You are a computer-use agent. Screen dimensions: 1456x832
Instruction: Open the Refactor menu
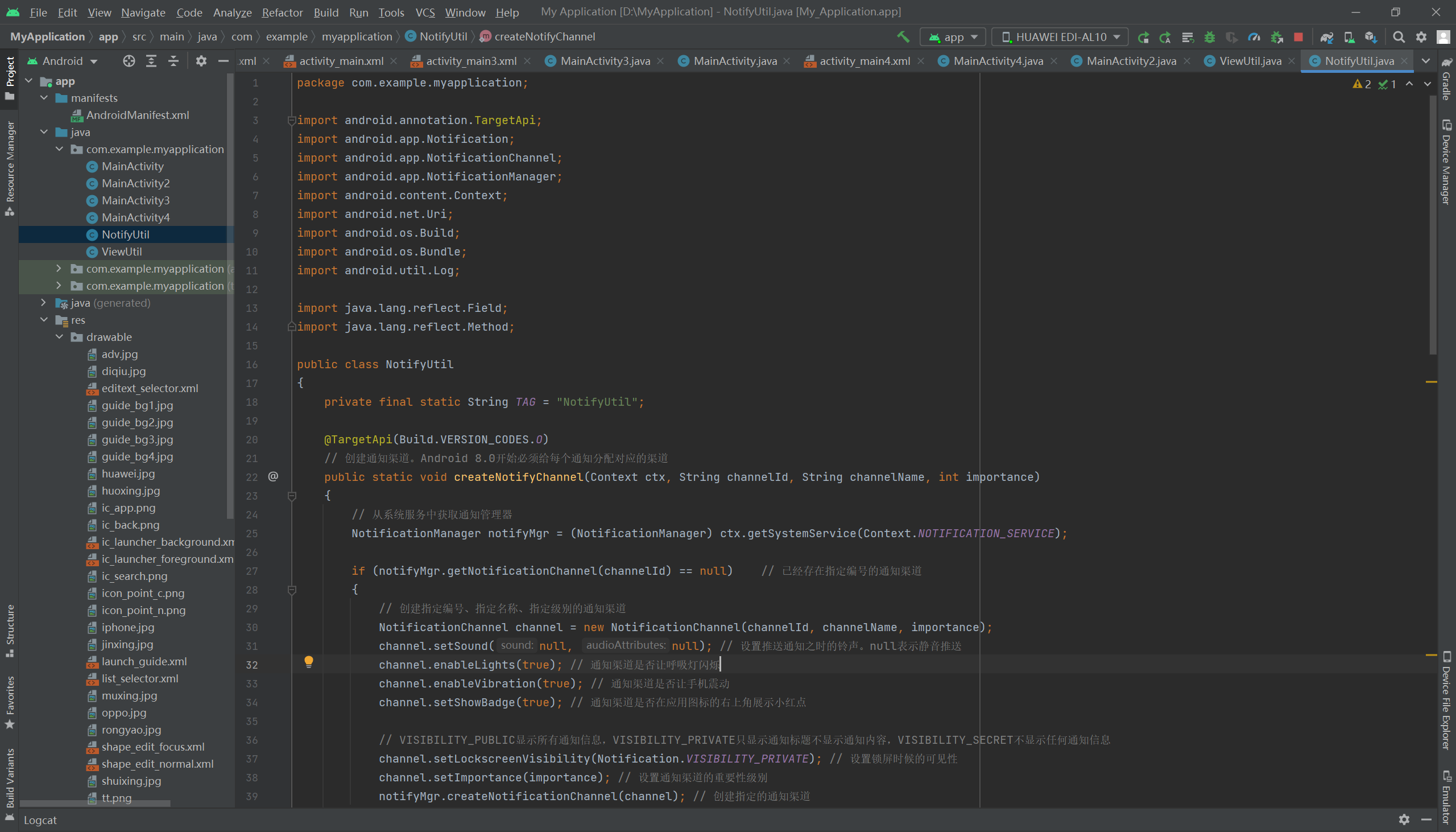click(x=282, y=12)
